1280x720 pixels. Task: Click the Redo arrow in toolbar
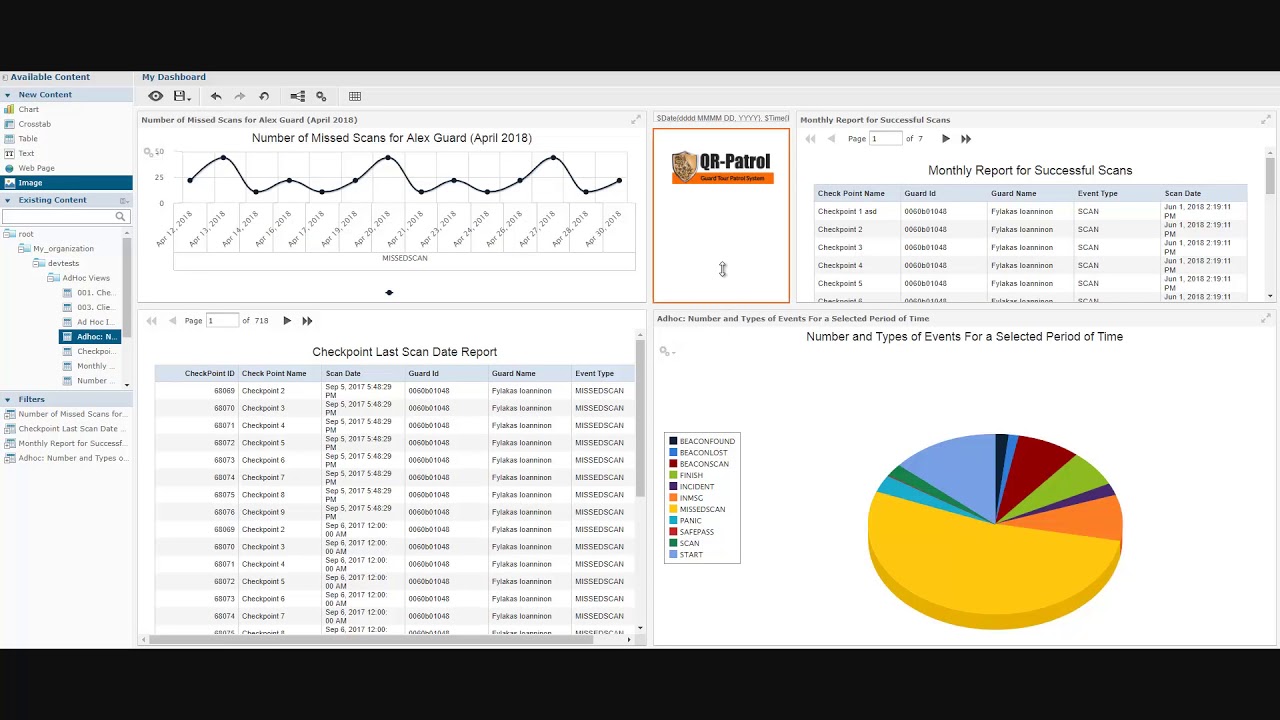tap(240, 96)
